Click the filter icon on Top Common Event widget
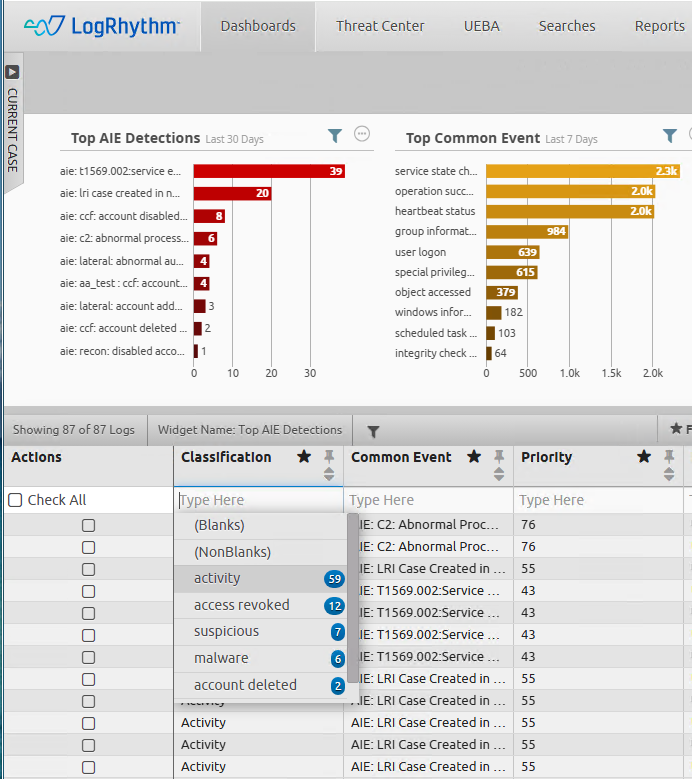The image size is (692, 779). [x=670, y=136]
